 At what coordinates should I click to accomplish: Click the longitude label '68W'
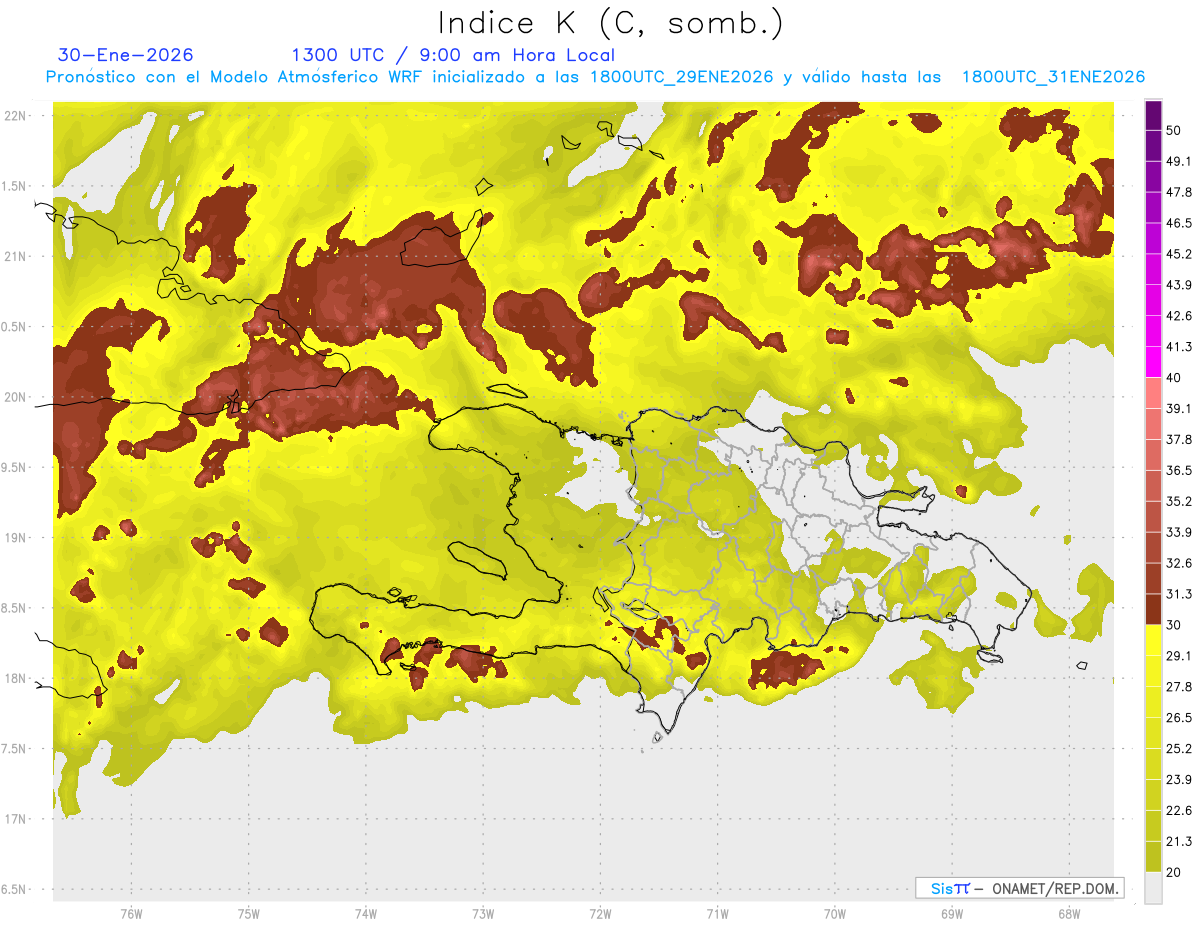coord(1068,914)
